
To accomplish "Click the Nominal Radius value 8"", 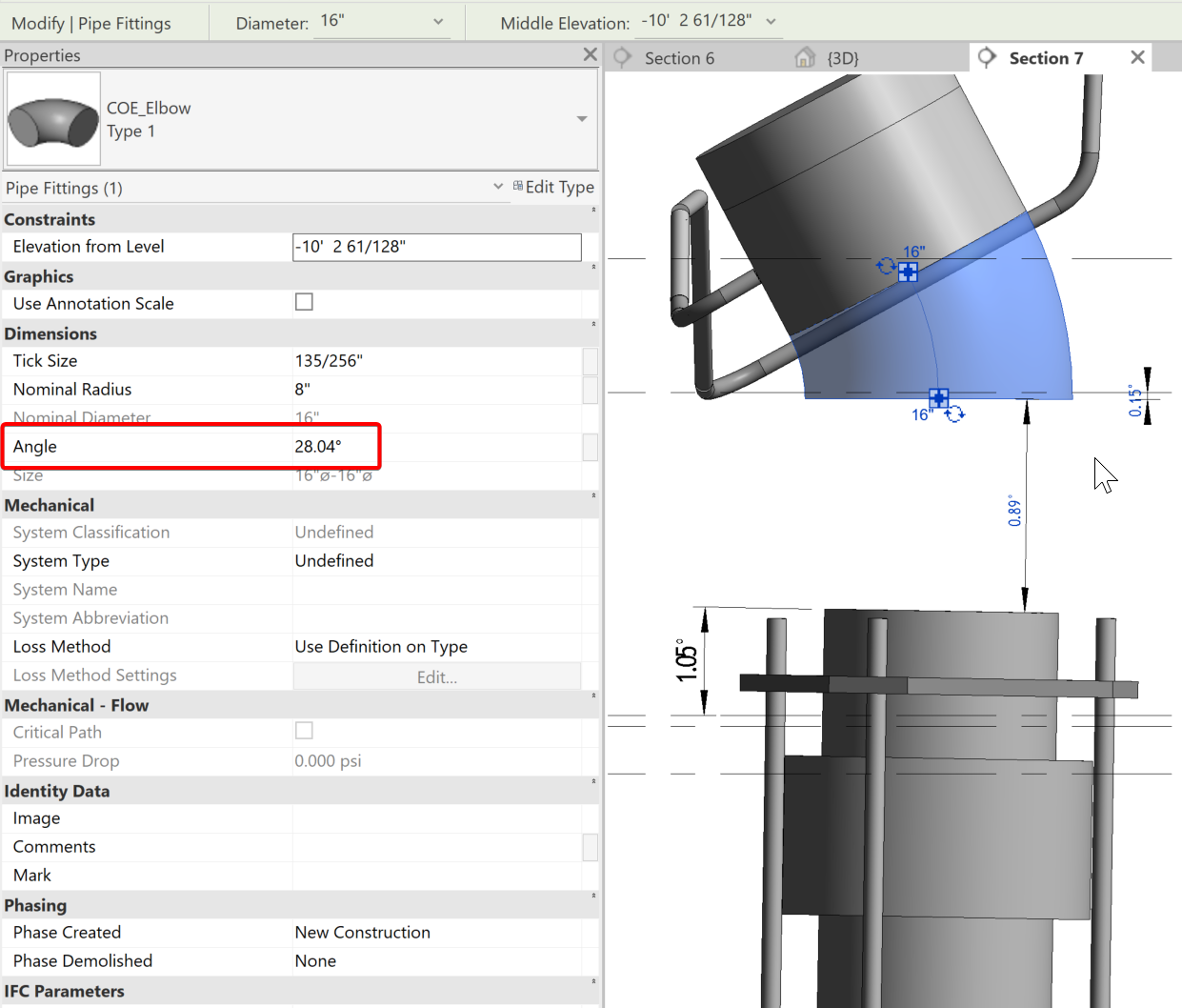I will (x=303, y=389).
